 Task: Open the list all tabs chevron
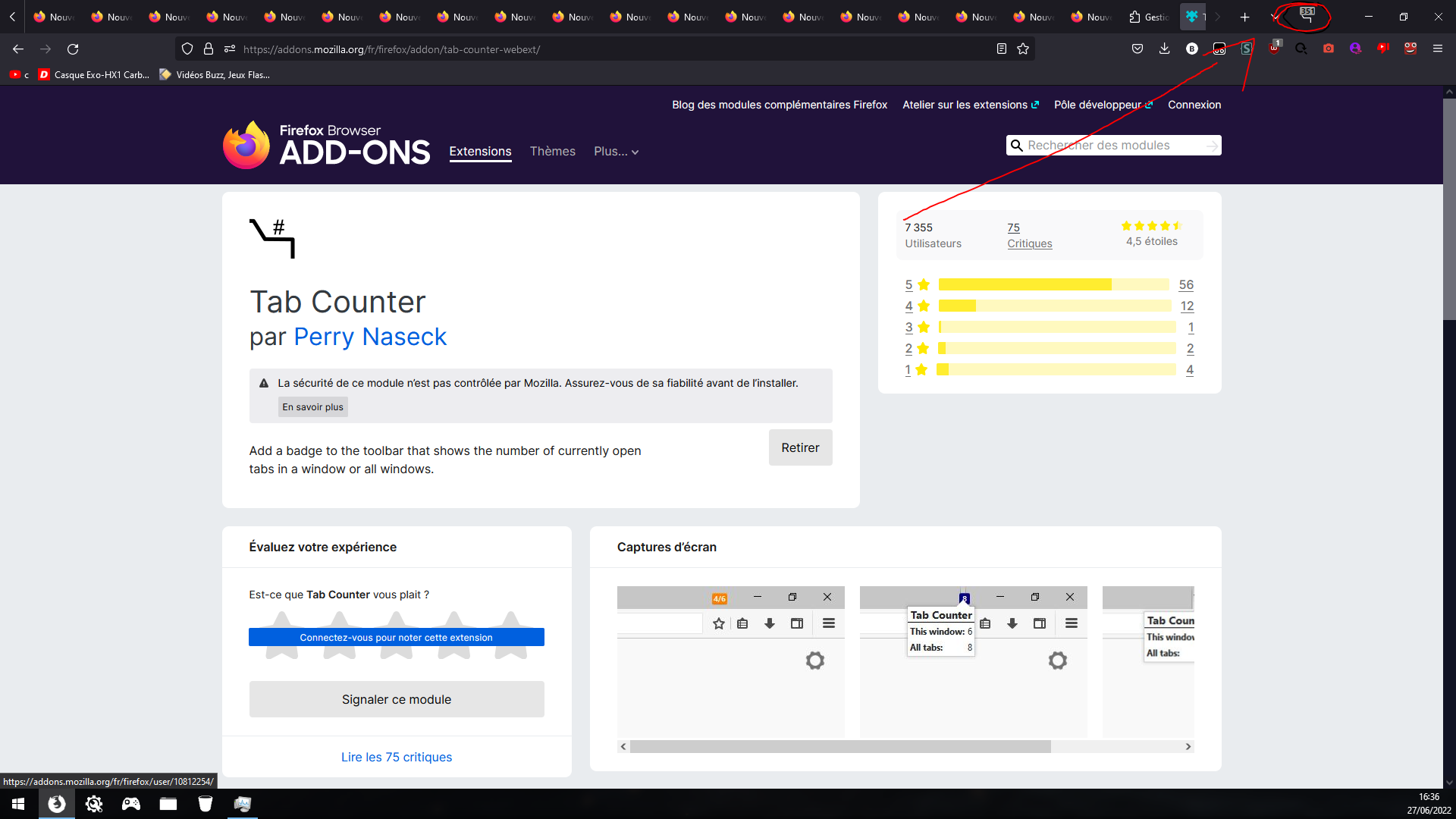1275,17
